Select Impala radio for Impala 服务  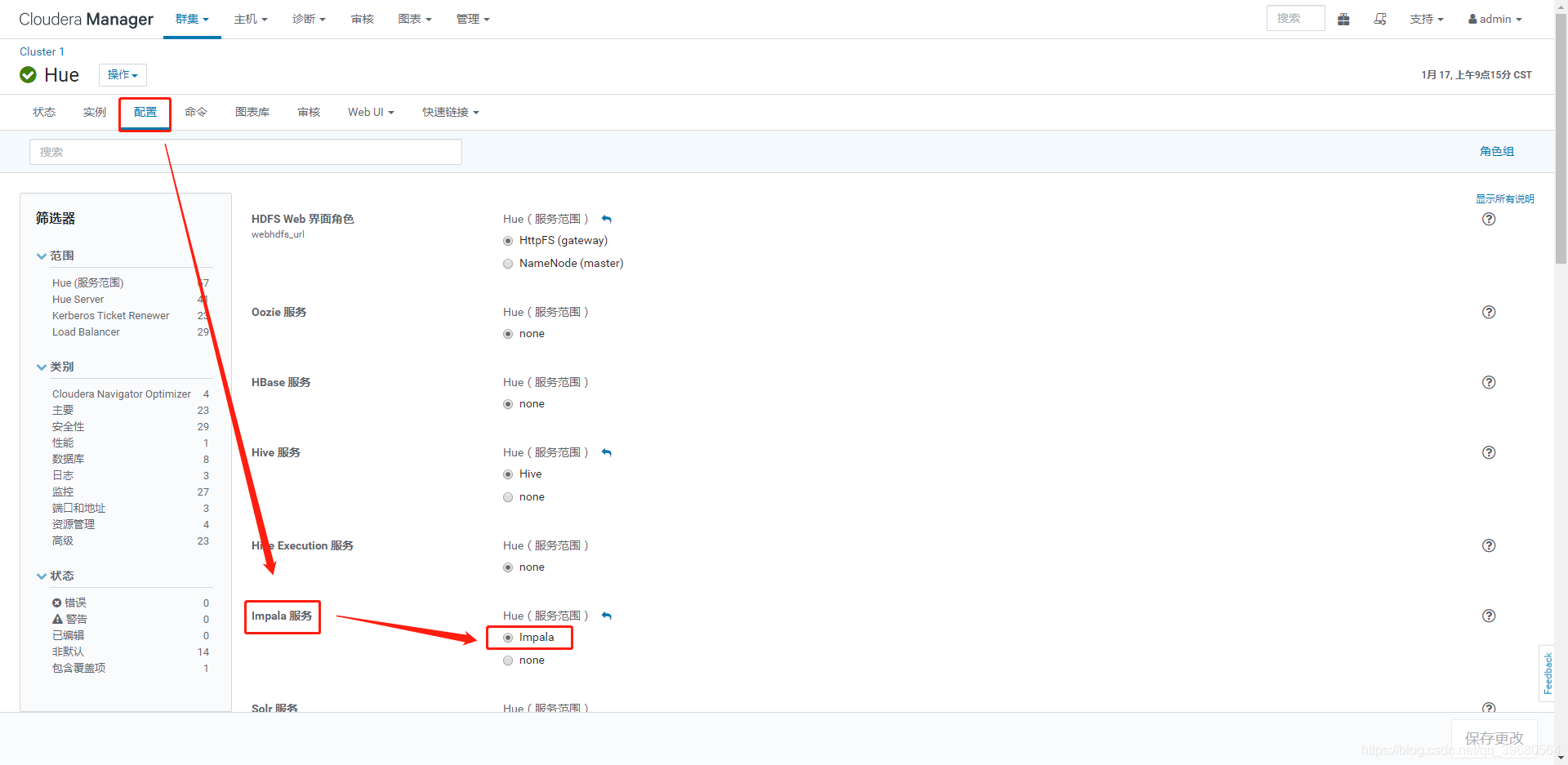(x=508, y=638)
